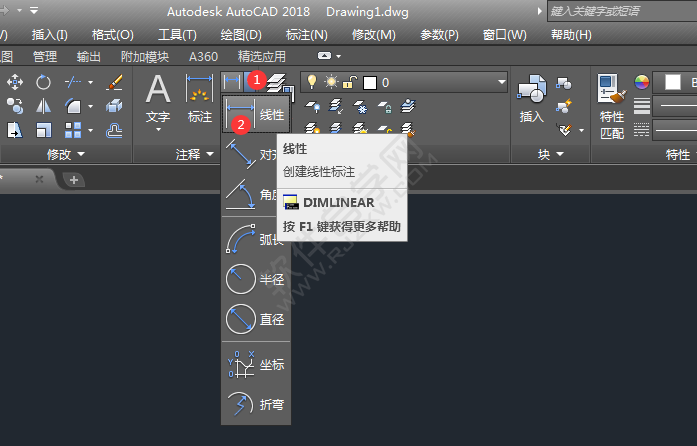Select the Mirror tool
The width and height of the screenshot is (697, 446).
[43, 106]
